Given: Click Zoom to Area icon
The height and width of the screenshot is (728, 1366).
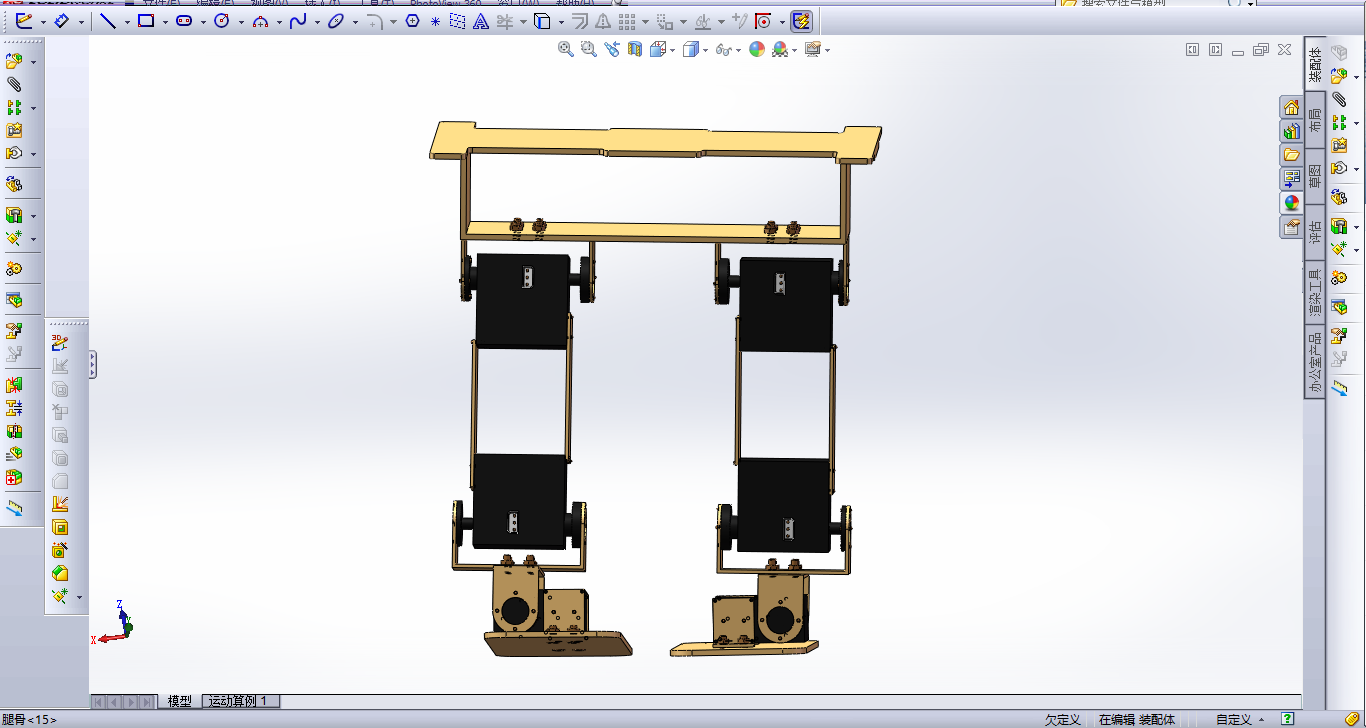Looking at the screenshot, I should coord(589,49).
